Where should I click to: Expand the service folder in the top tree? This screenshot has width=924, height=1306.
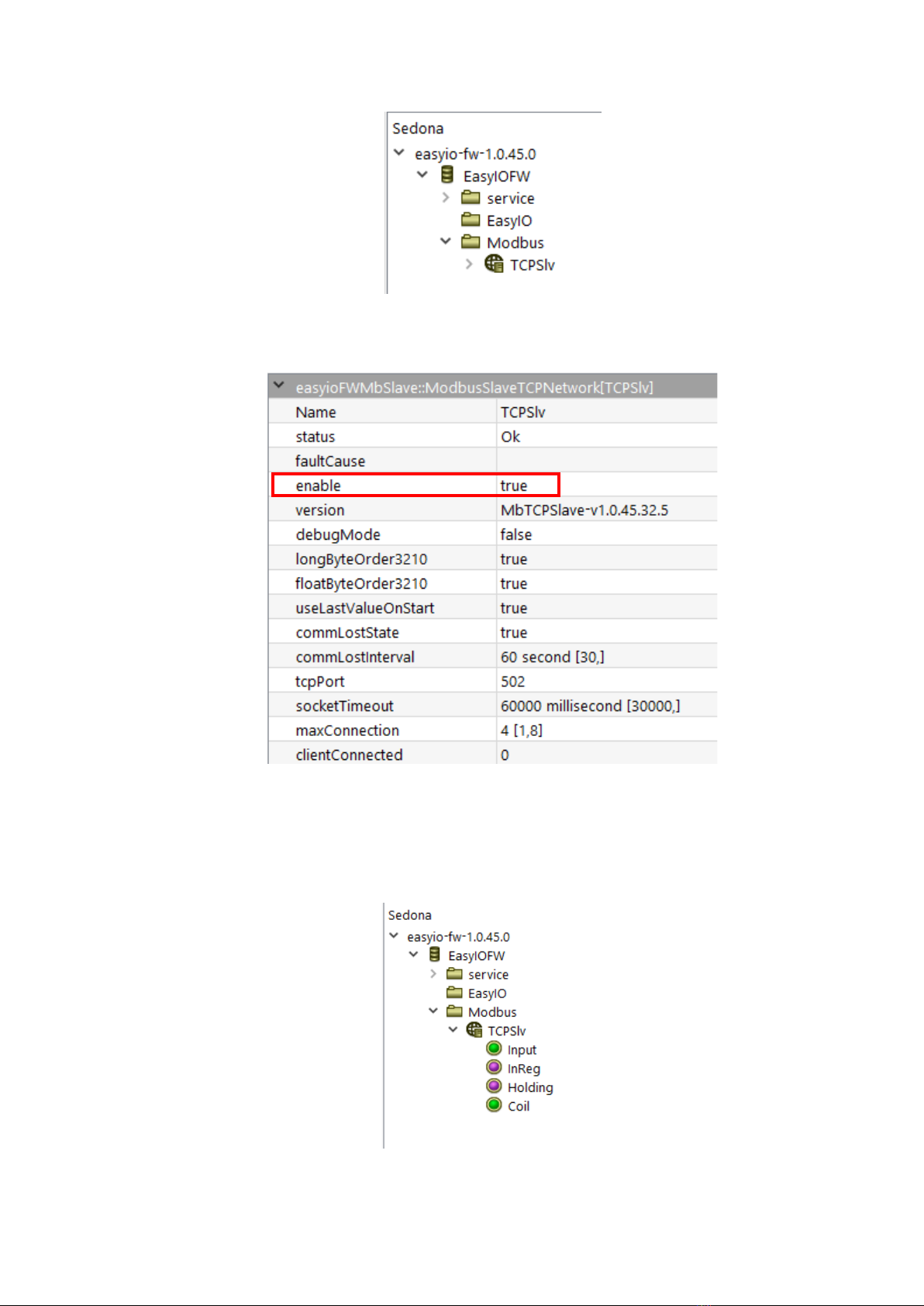446,198
